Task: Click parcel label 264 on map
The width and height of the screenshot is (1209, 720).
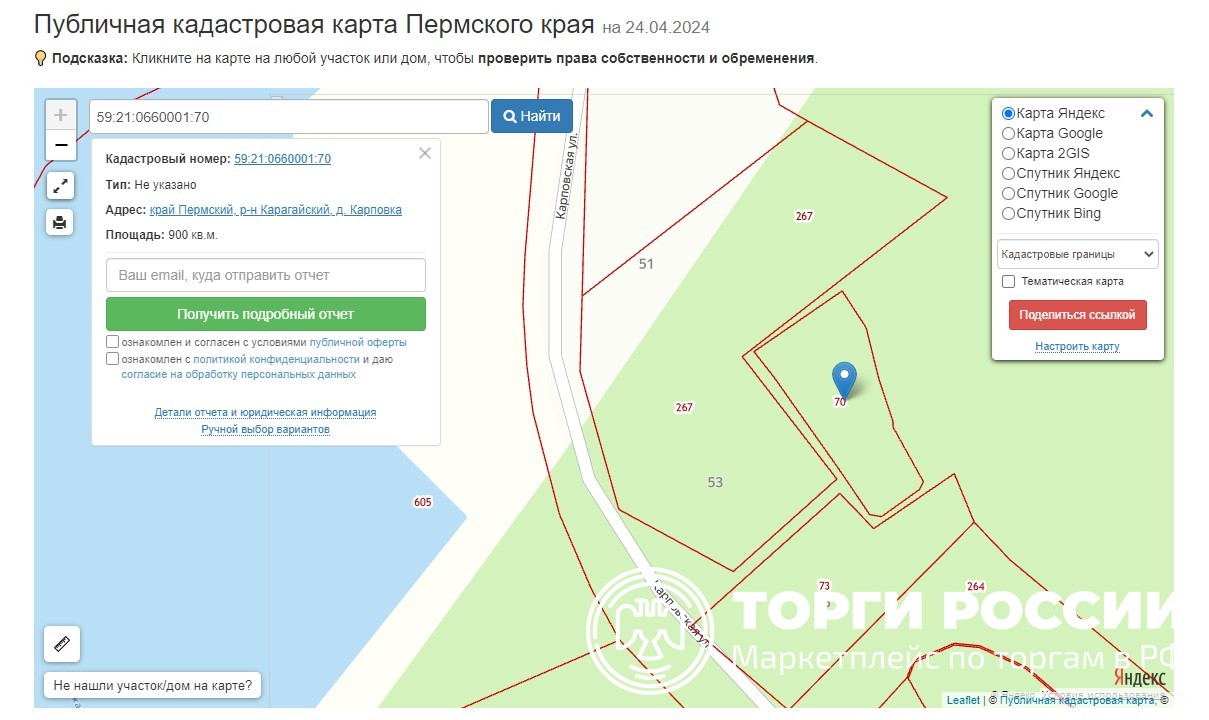Action: coord(976,586)
